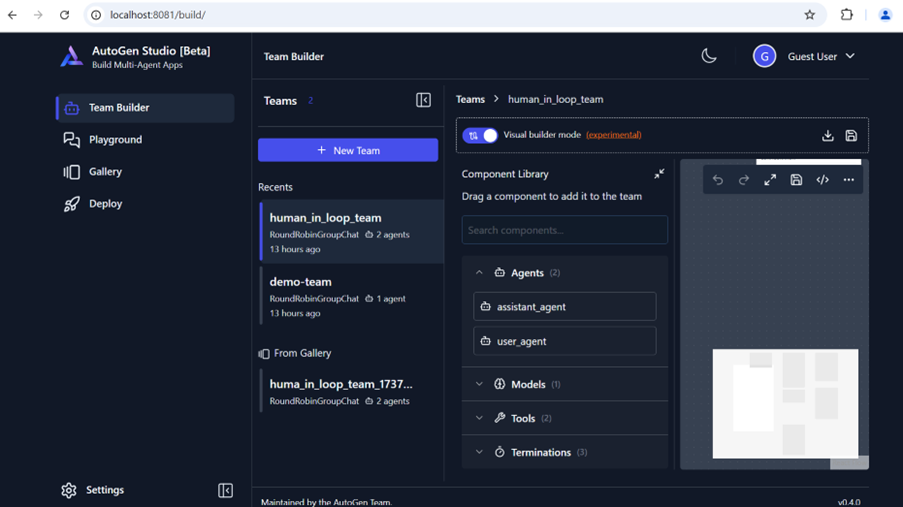Select huma_in_loop_team_1737 from Gallery
The height and width of the screenshot is (507, 903).
point(351,392)
